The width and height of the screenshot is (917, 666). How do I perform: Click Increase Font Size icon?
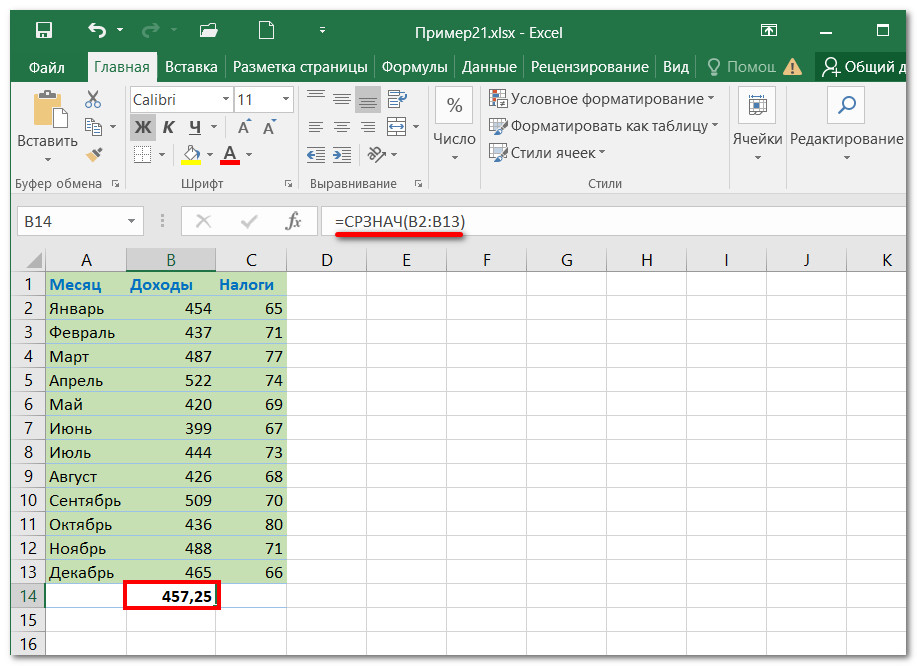[244, 127]
